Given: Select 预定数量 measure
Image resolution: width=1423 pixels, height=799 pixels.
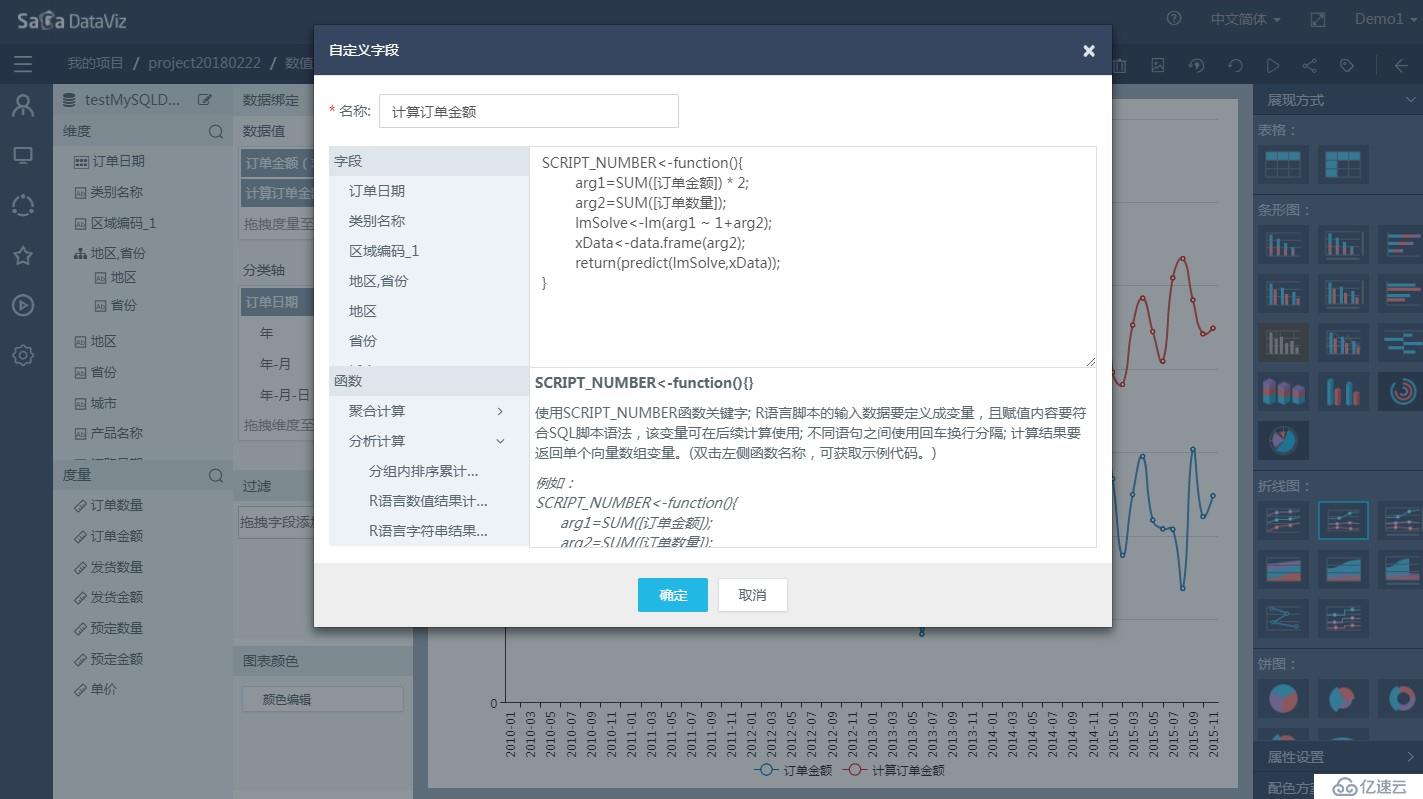Looking at the screenshot, I should [x=117, y=628].
